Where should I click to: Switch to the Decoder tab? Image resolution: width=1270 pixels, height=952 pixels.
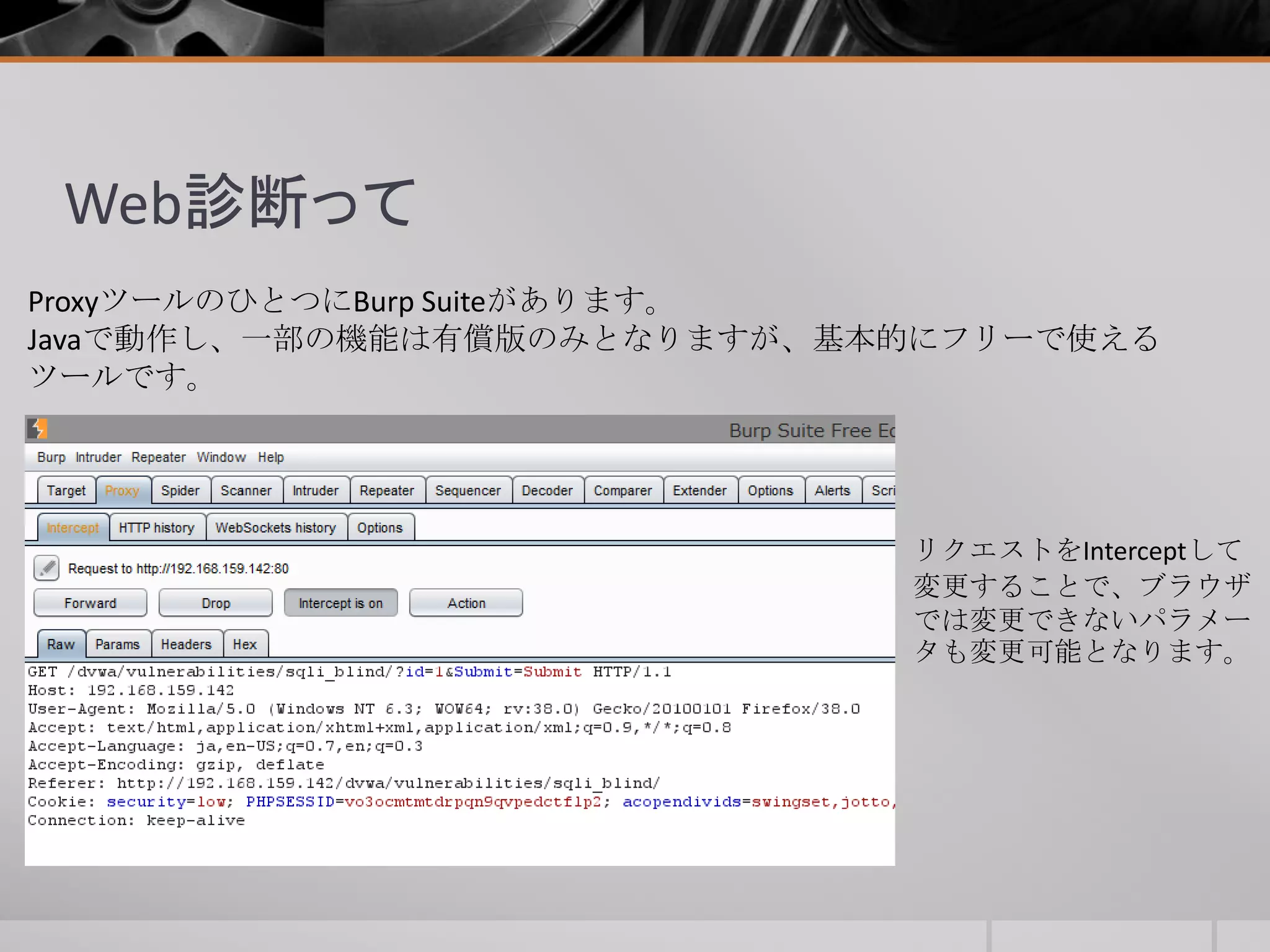[x=548, y=490]
